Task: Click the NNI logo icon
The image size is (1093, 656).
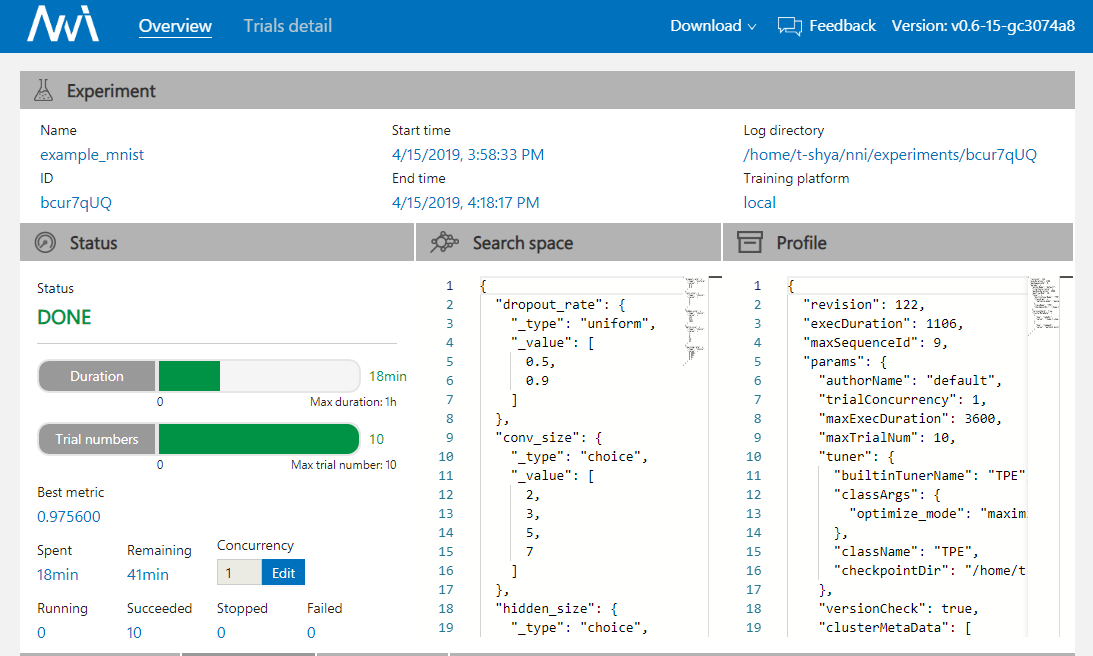Action: coord(63,26)
